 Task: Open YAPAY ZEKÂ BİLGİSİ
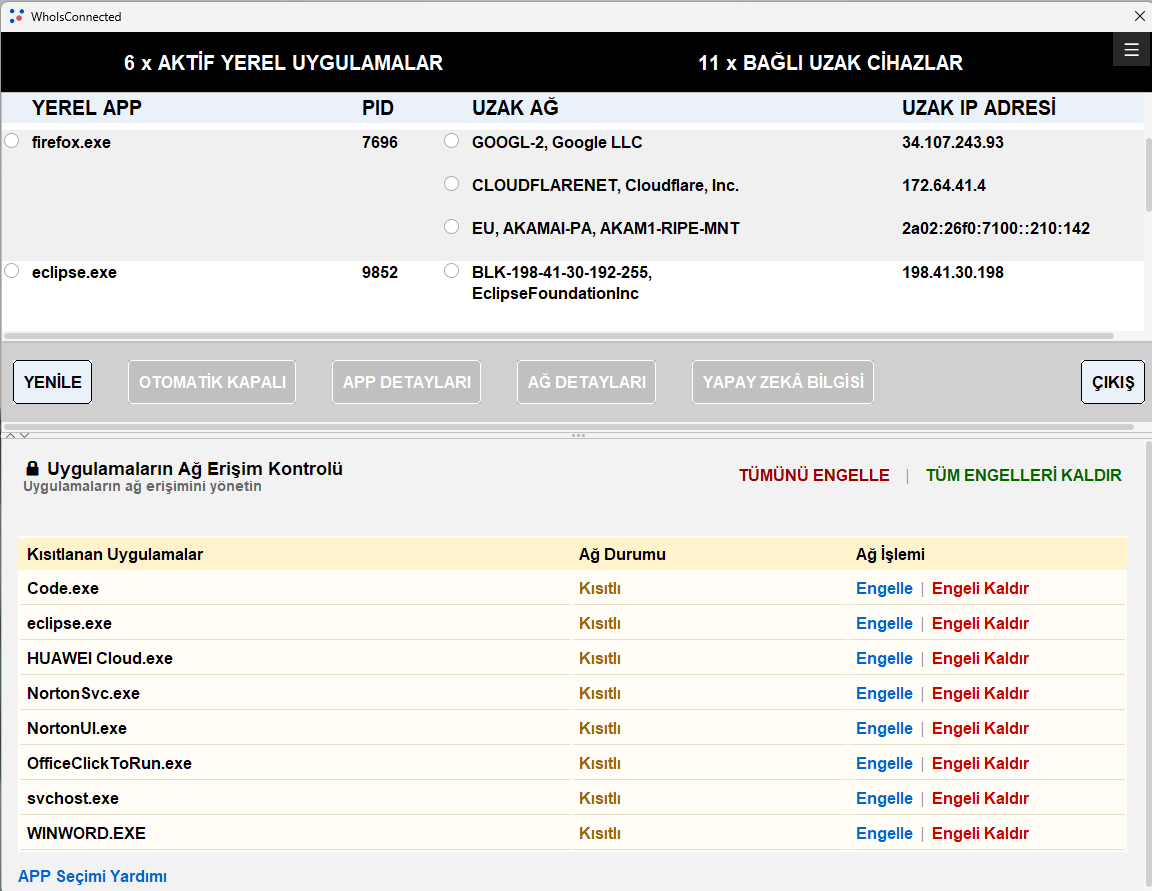[x=782, y=382]
